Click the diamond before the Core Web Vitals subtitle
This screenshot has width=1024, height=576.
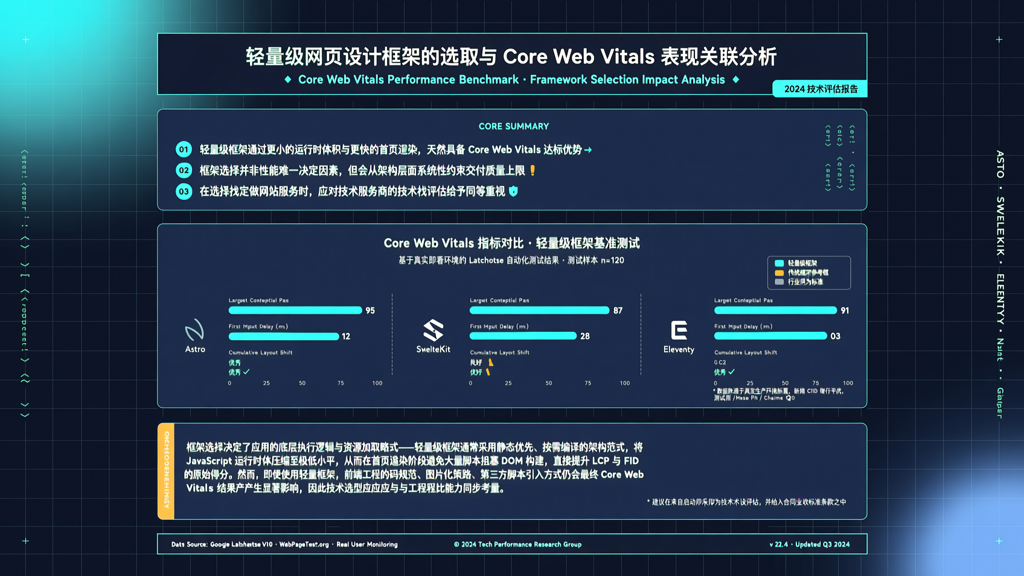(288, 80)
